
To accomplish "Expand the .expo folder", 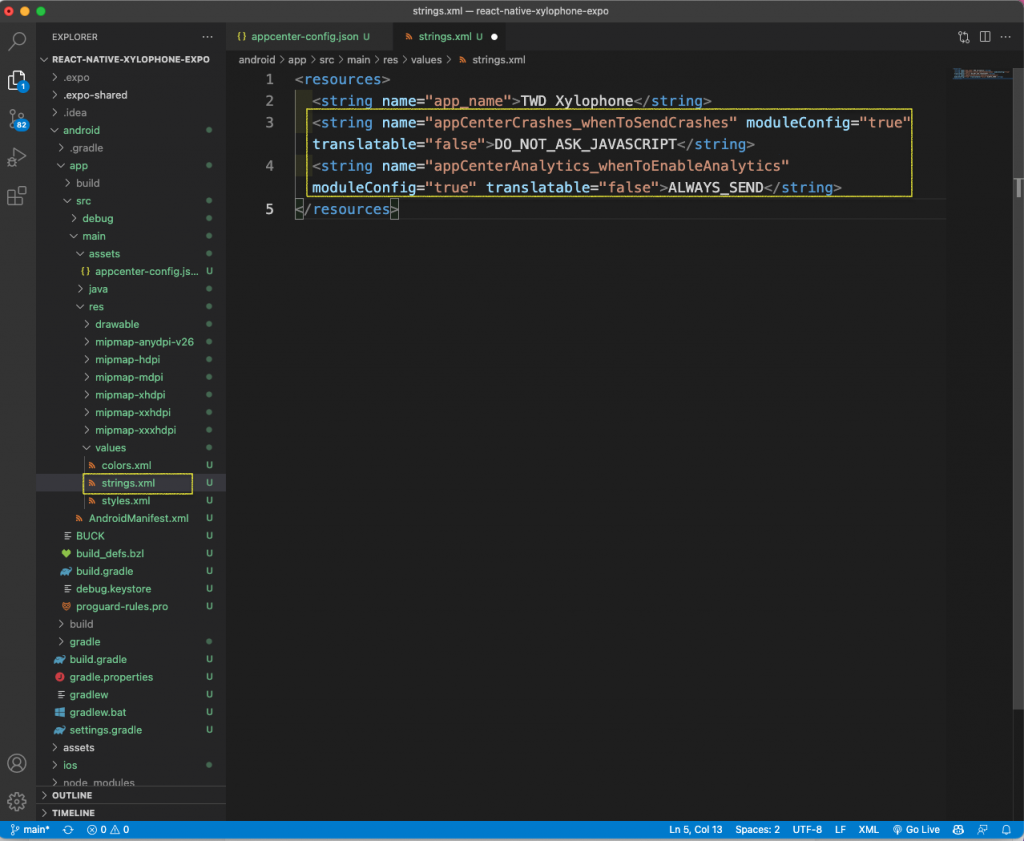I will pyautogui.click(x=131, y=77).
